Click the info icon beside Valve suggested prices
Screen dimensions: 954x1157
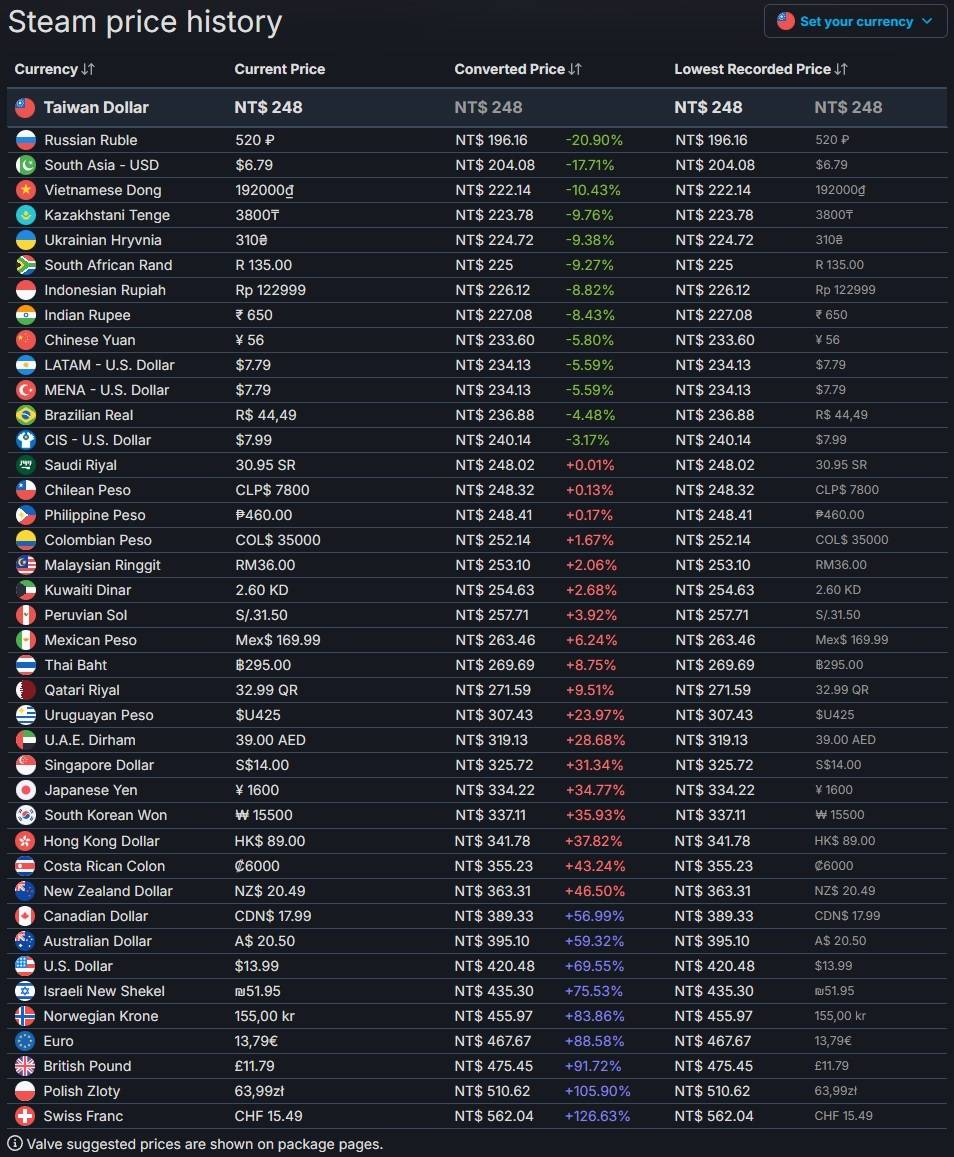pyautogui.click(x=15, y=1144)
